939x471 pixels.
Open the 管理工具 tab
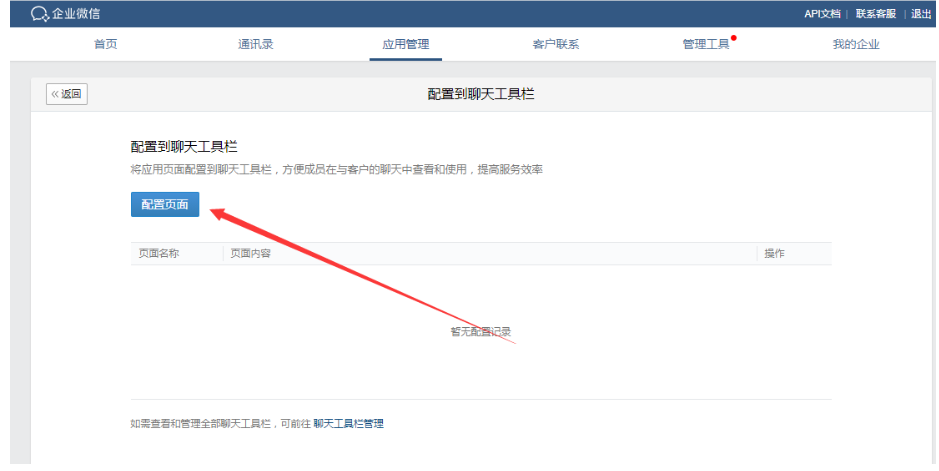(x=705, y=44)
